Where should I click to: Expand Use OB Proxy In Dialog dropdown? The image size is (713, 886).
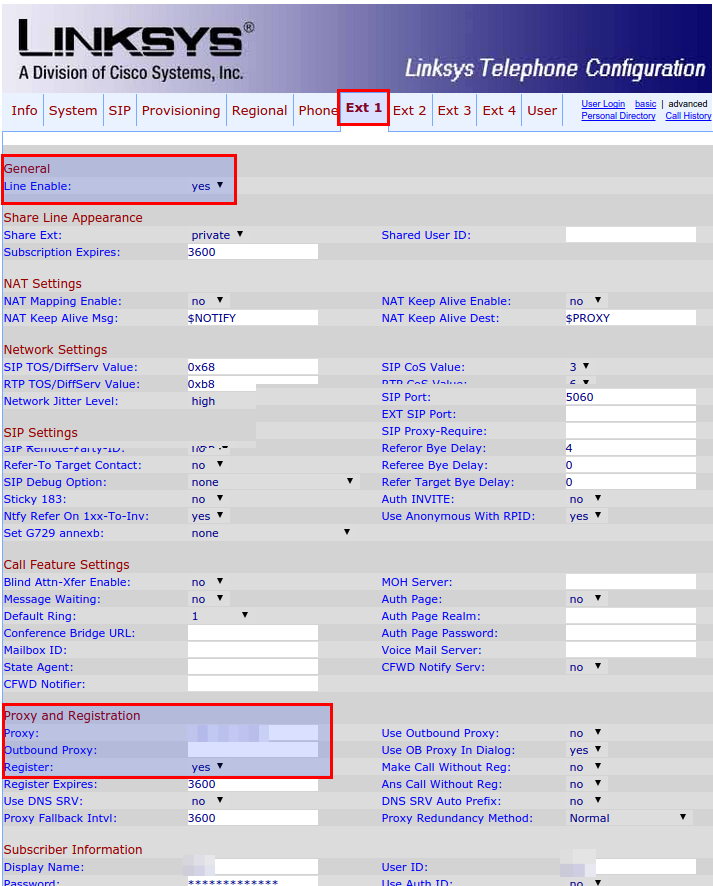[585, 750]
